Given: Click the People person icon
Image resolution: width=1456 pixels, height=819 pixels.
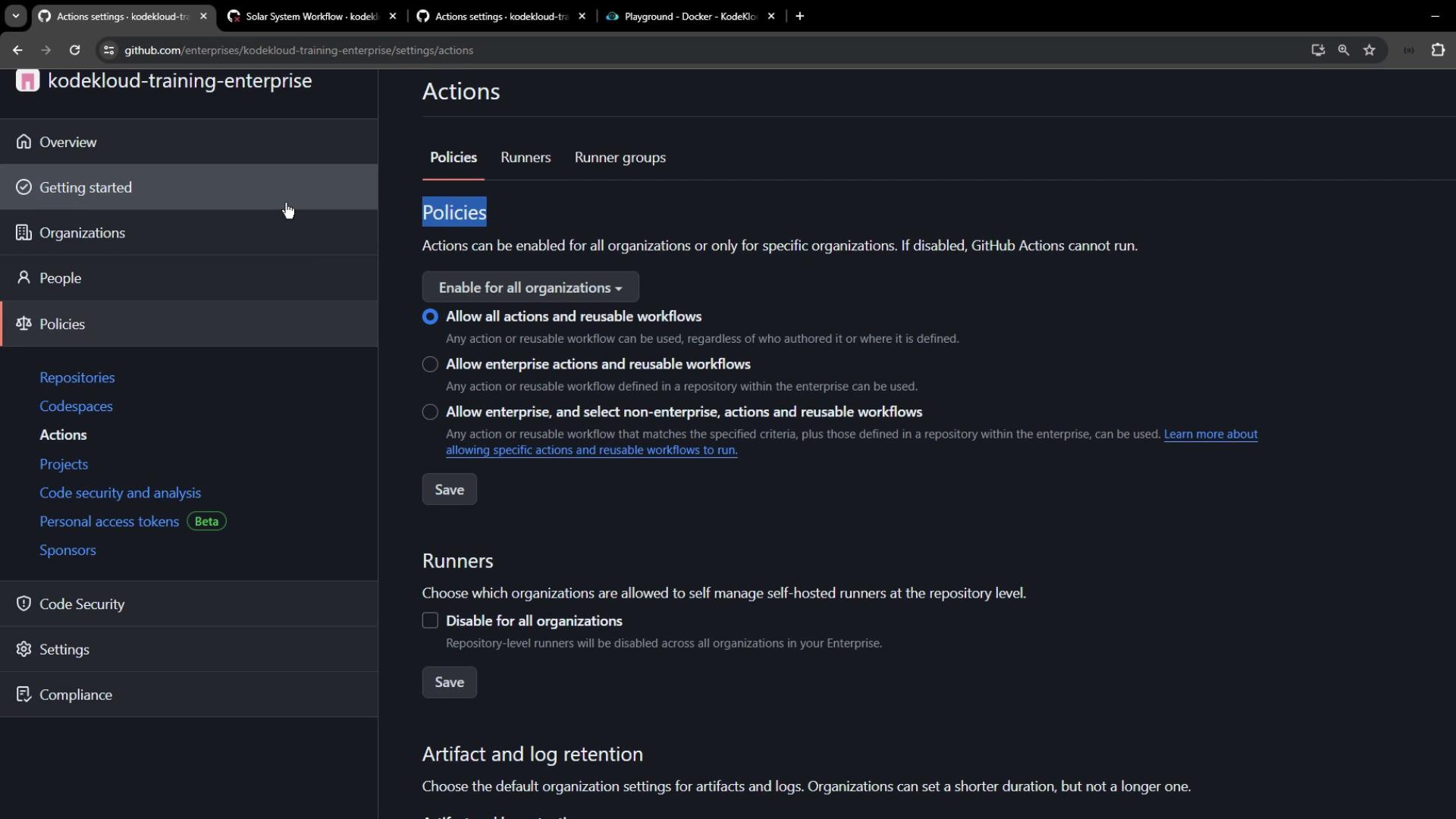Looking at the screenshot, I should (24, 278).
